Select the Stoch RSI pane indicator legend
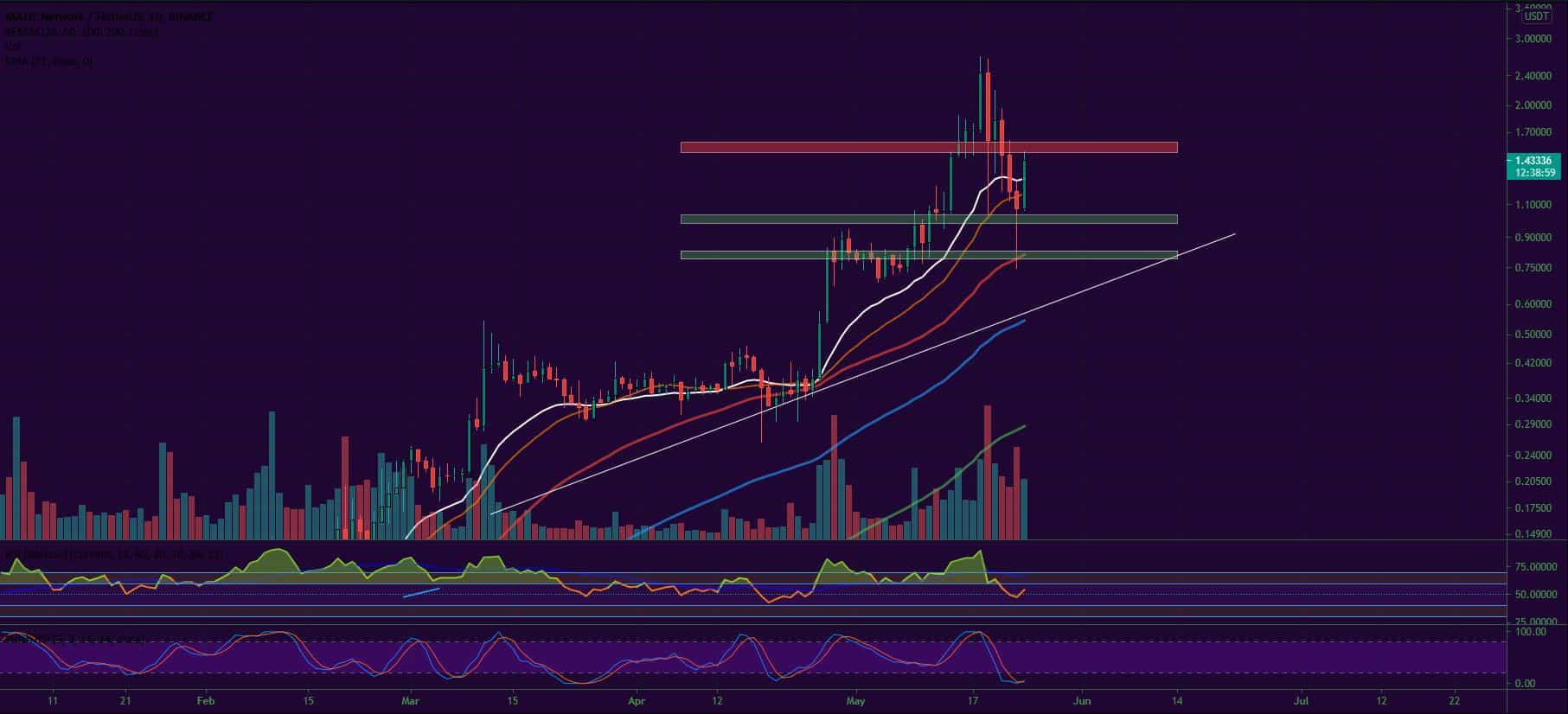 (x=74, y=639)
